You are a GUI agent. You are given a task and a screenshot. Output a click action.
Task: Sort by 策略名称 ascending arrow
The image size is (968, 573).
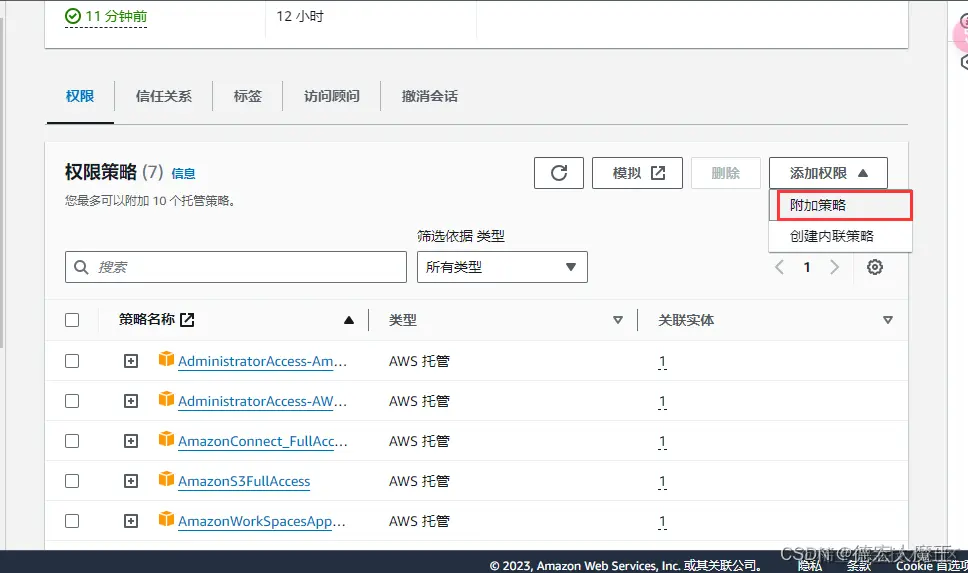pyautogui.click(x=349, y=320)
